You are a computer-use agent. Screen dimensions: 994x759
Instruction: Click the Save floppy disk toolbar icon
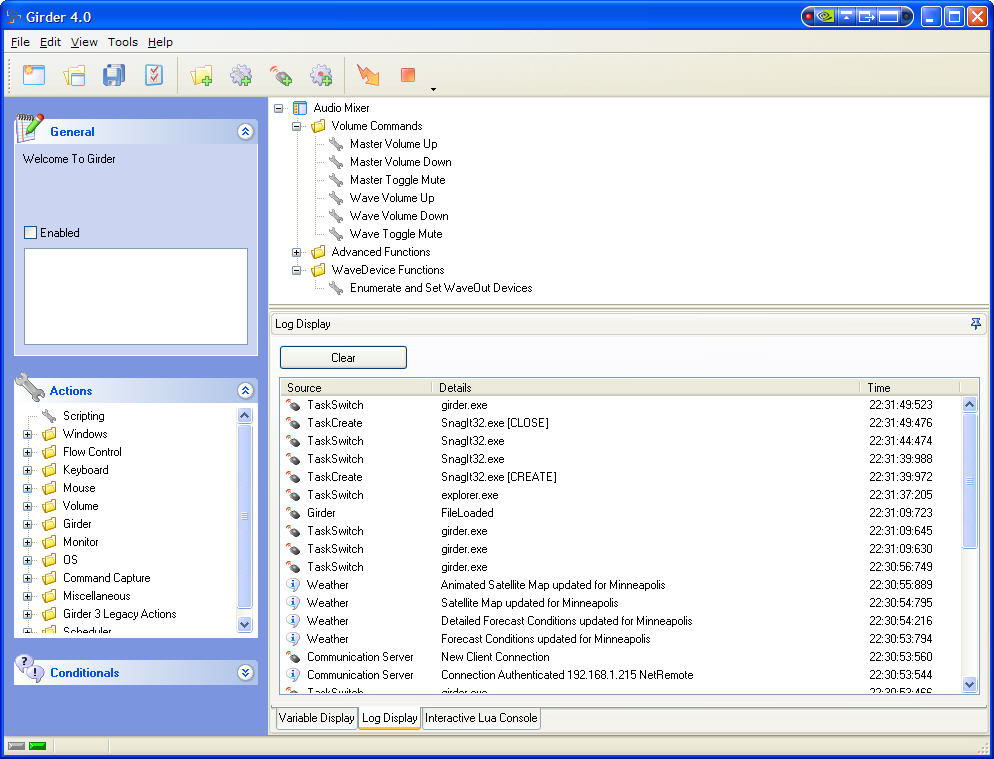(x=114, y=75)
